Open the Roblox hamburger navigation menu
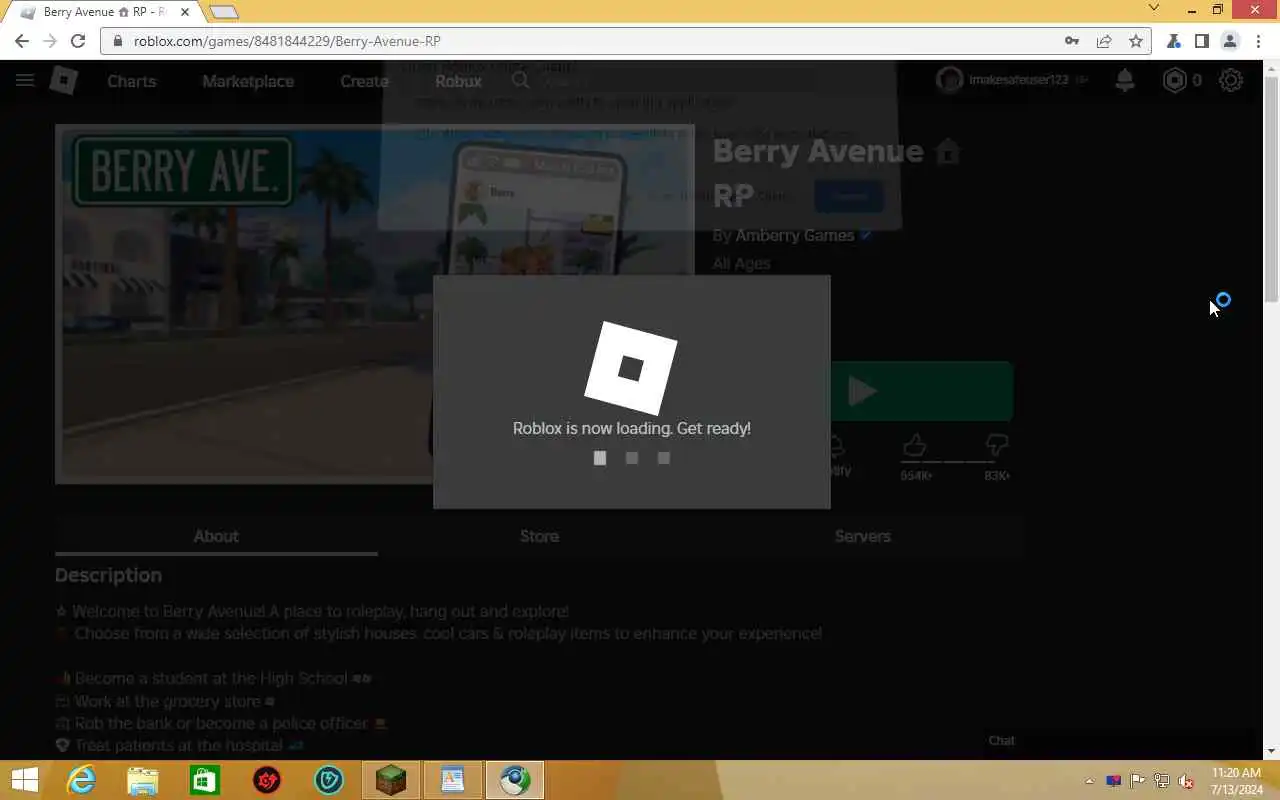The width and height of the screenshot is (1280, 800). click(x=25, y=81)
